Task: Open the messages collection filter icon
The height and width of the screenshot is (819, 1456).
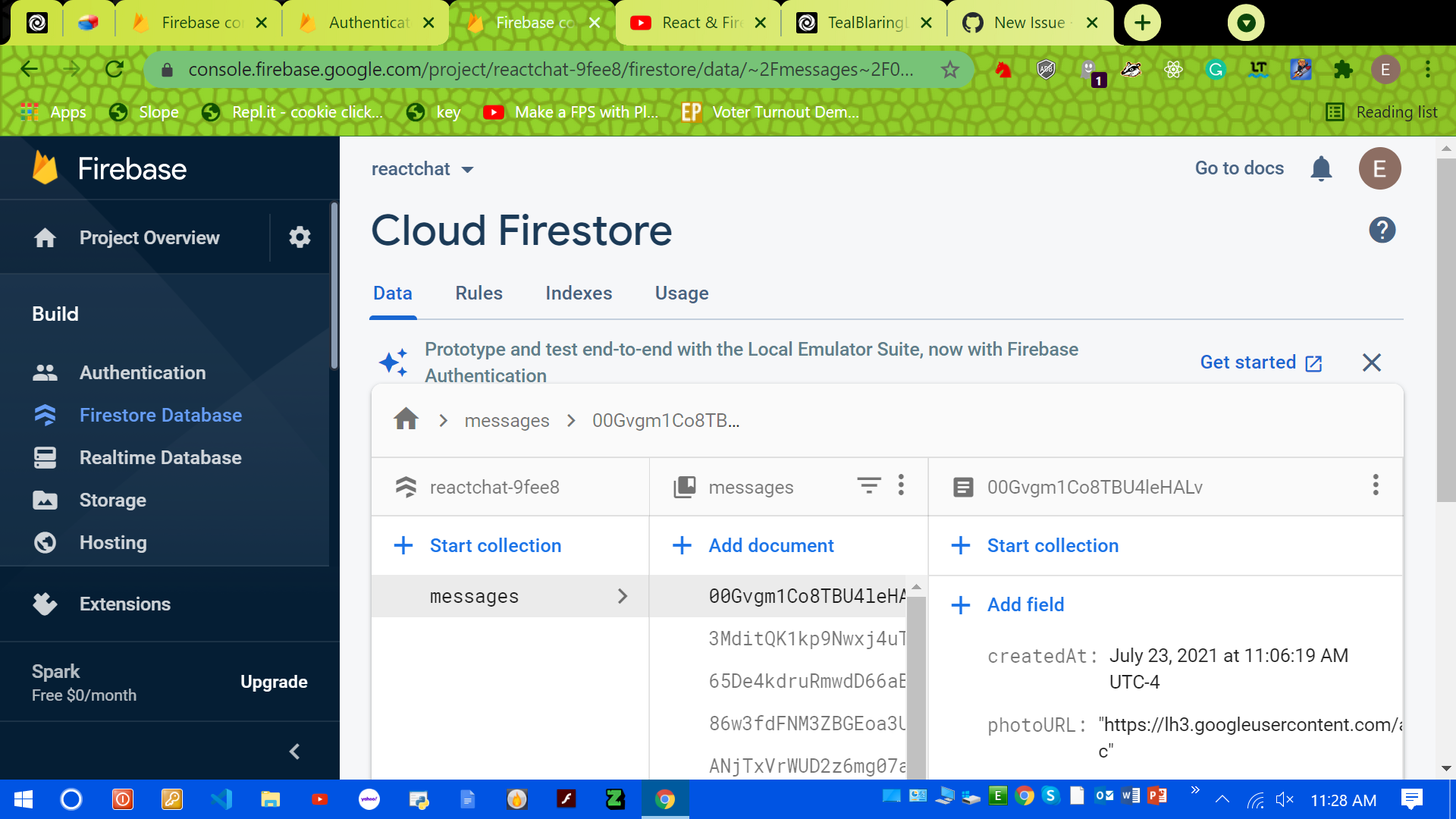Action: click(x=869, y=485)
